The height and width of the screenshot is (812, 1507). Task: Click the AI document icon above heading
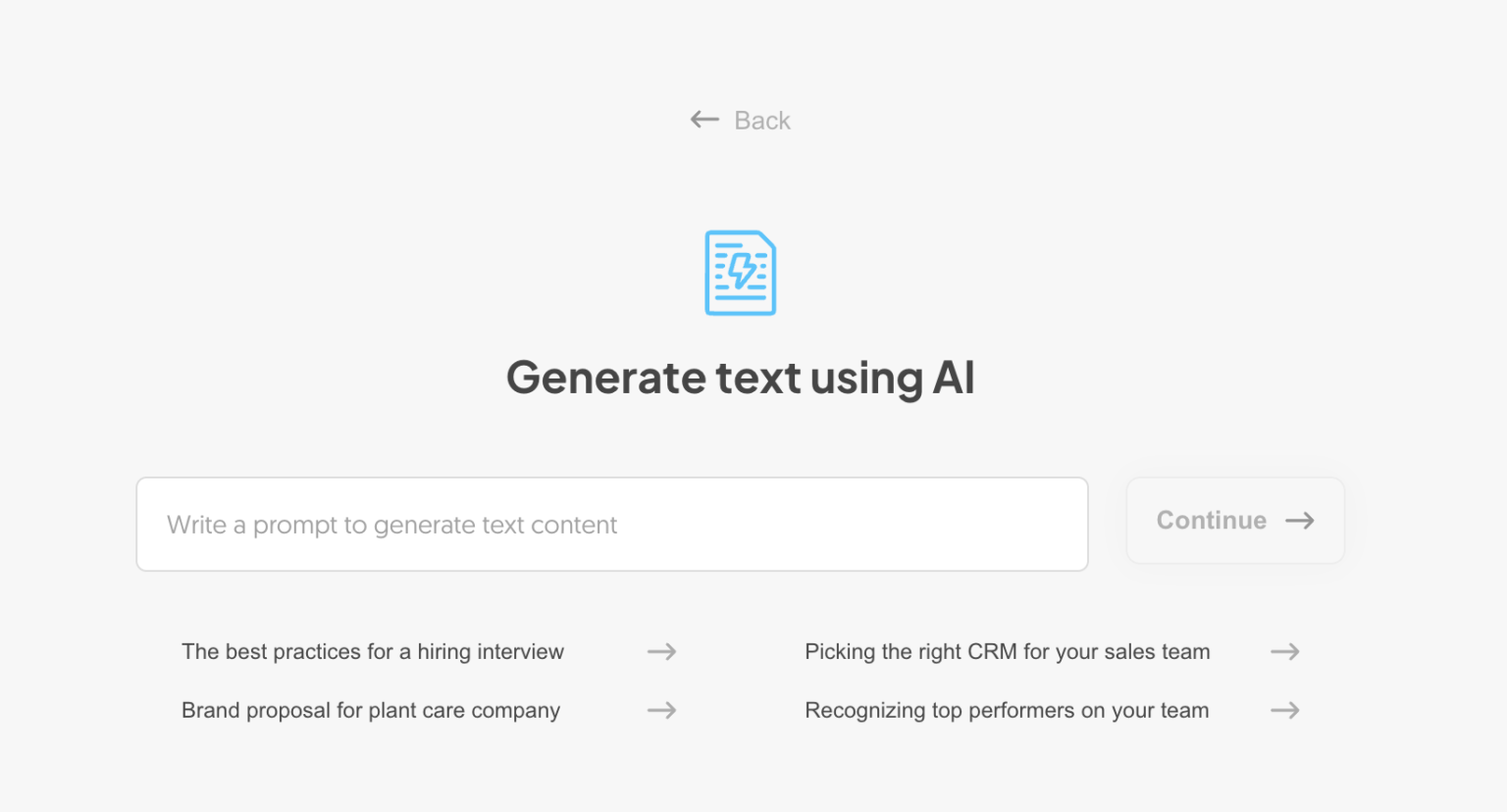click(x=741, y=273)
